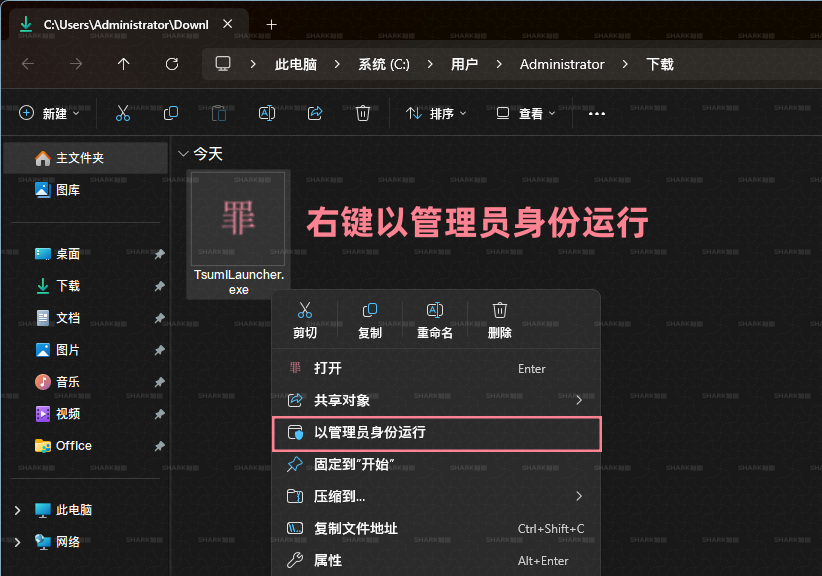Viewport: 822px width, 576px height.
Task: Open 主文件夹 in the sidebar
Action: pyautogui.click(x=85, y=158)
